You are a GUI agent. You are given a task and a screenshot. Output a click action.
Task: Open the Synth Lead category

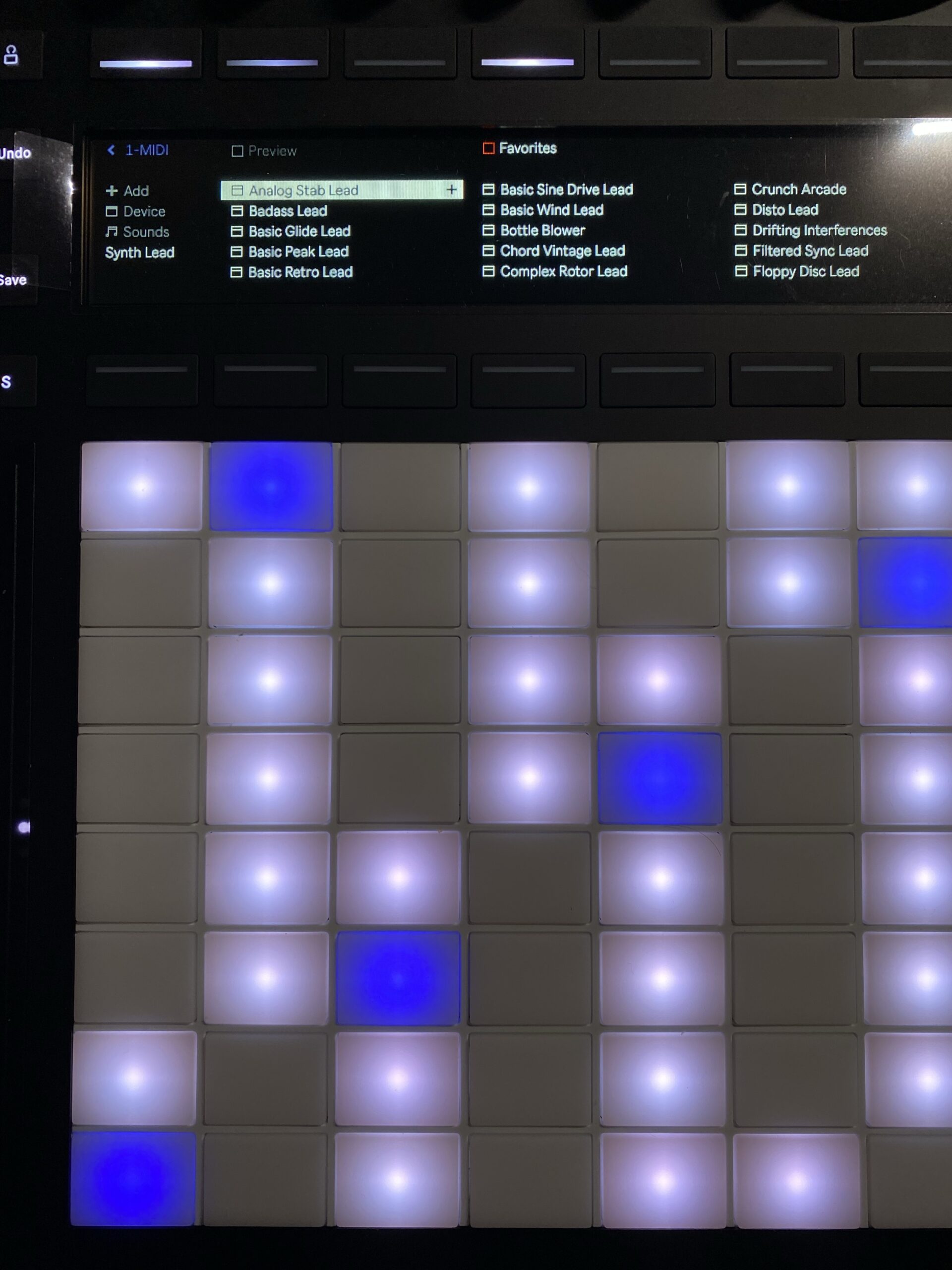click(139, 253)
